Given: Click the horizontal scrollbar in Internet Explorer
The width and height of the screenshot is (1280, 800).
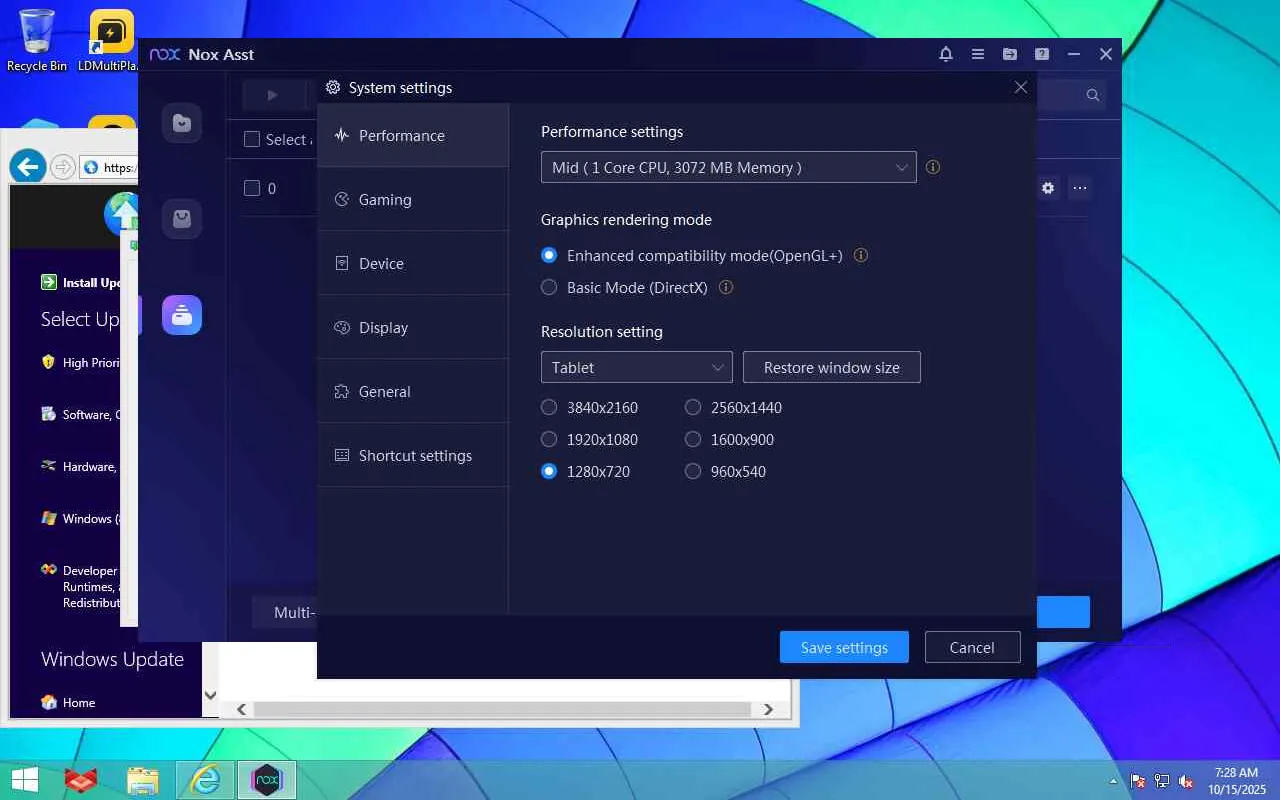Looking at the screenshot, I should [504, 709].
